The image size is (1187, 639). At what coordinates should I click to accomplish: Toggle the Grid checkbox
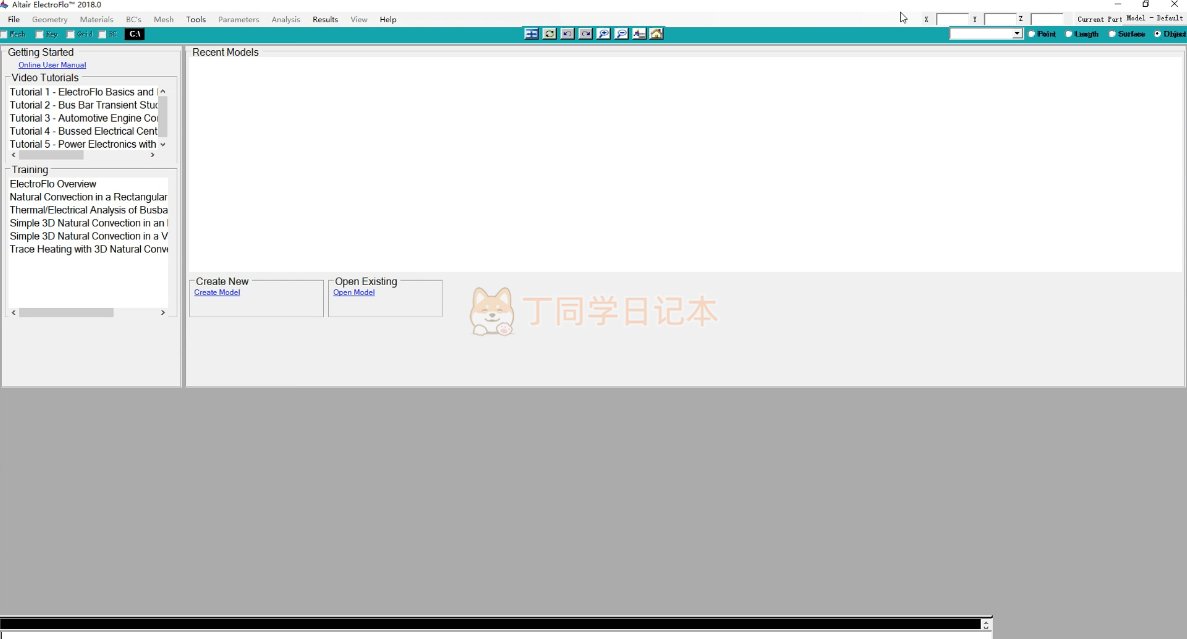(71, 35)
